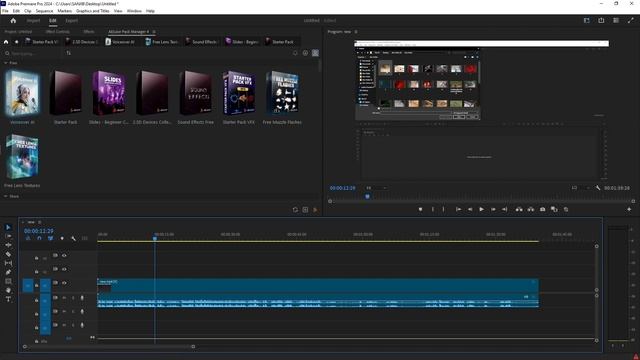640x360 pixels.
Task: Open the Sequence menu
Action: pos(44,11)
